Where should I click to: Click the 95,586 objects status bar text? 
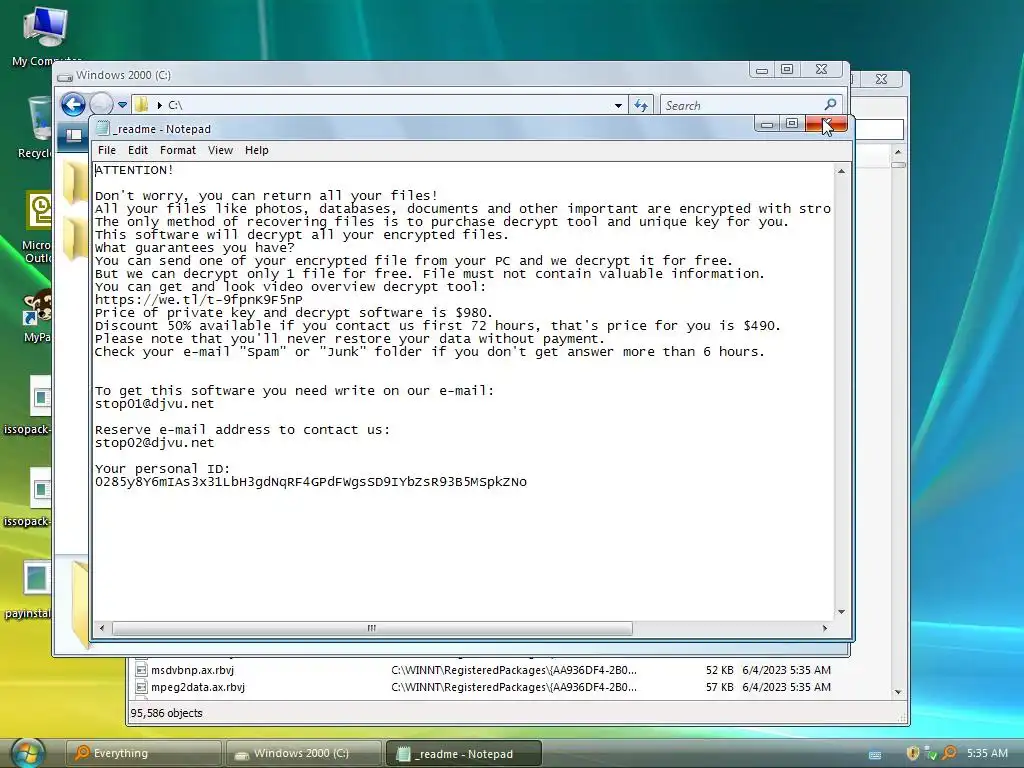(x=167, y=713)
